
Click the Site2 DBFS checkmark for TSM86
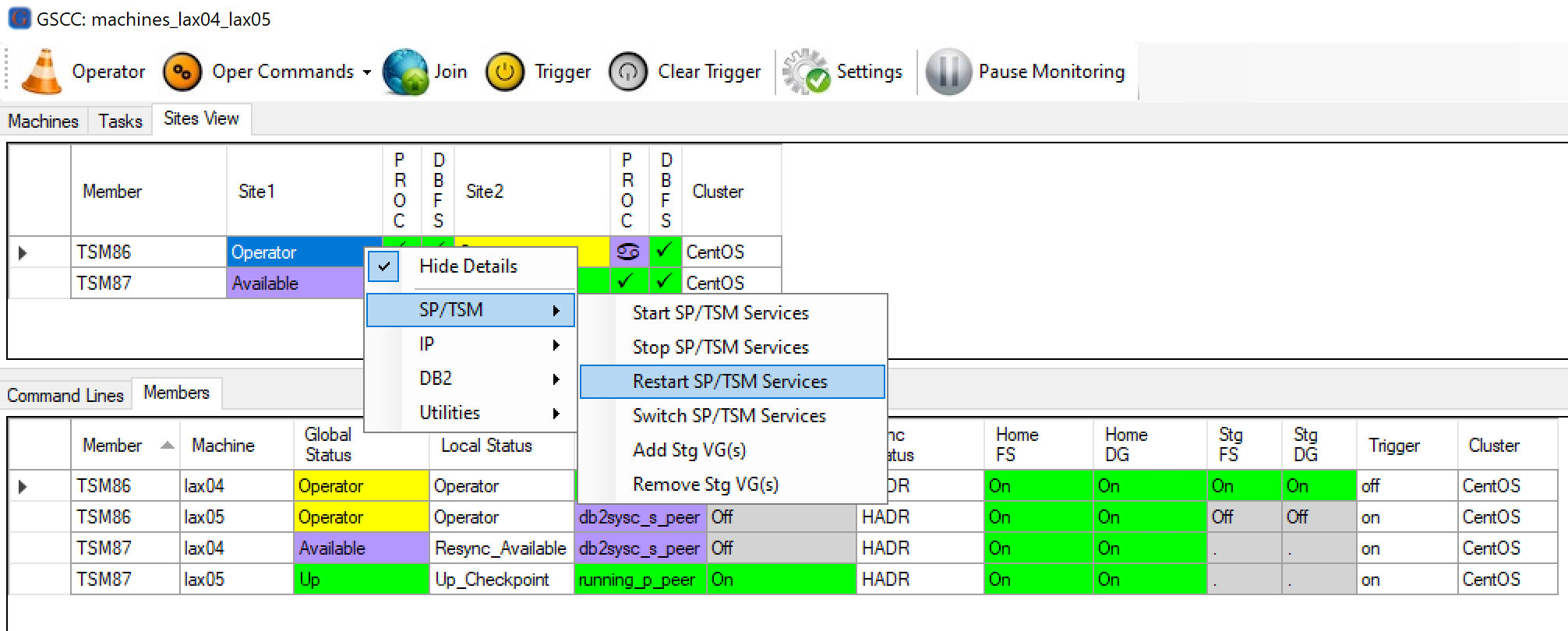coord(665,252)
